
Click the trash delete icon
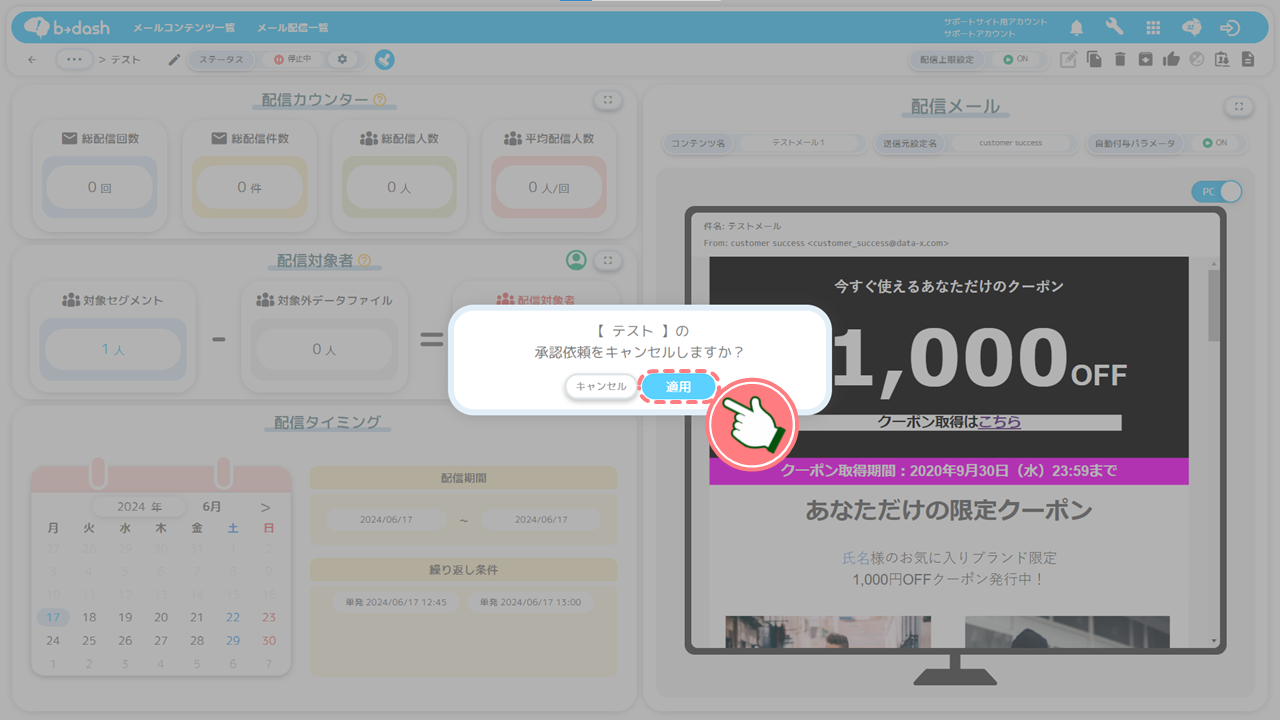coord(1120,60)
